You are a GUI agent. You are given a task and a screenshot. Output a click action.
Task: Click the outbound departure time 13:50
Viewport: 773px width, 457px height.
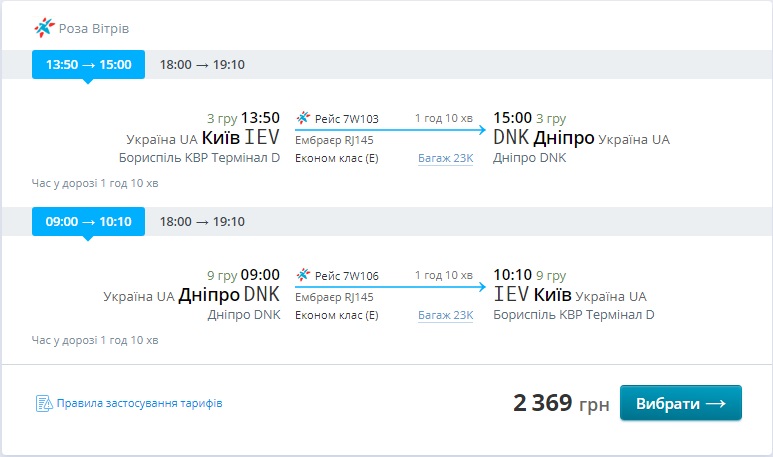(260, 118)
